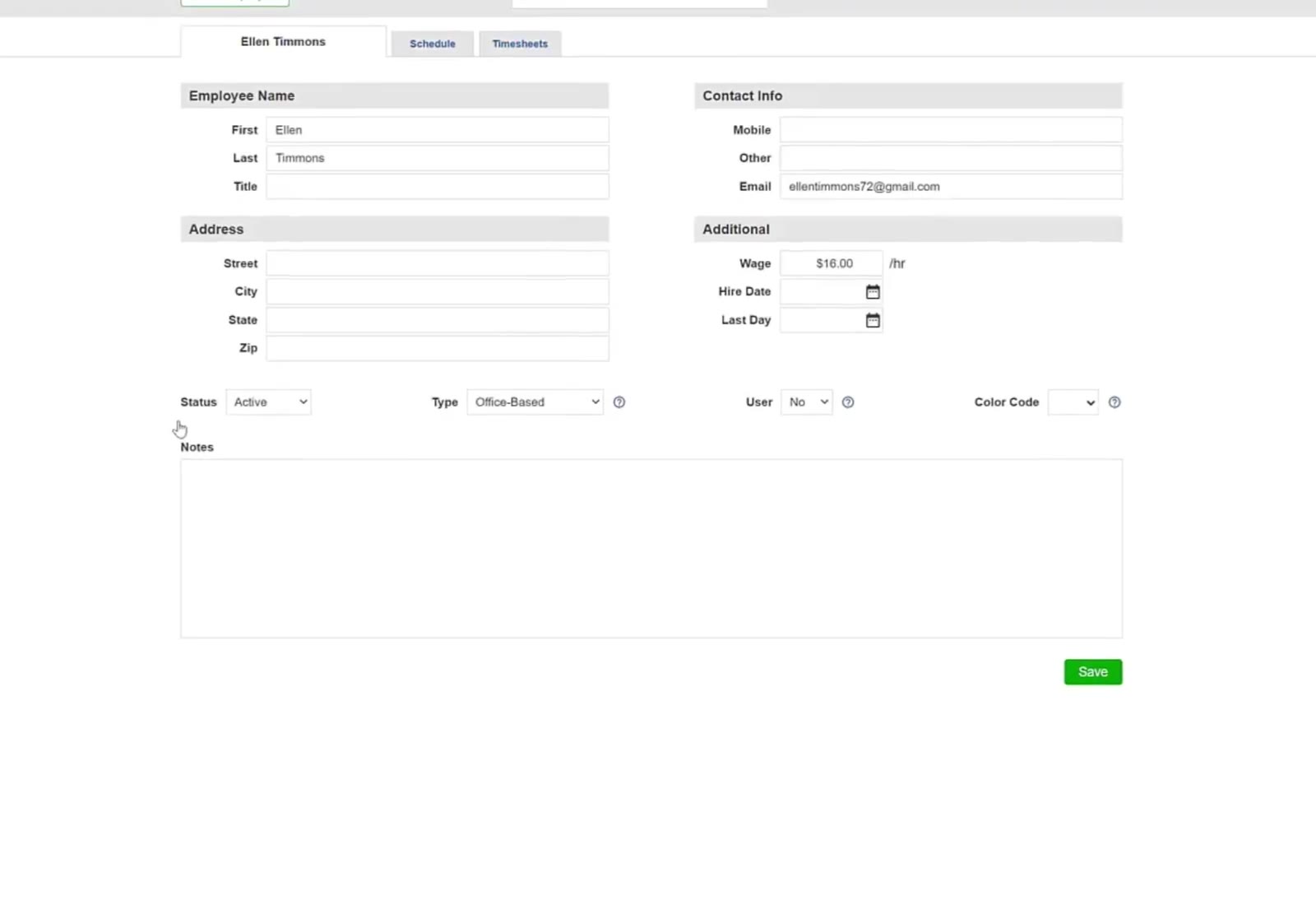Switch to the Schedule tab
This screenshot has height=915, width=1316.
pyautogui.click(x=433, y=44)
